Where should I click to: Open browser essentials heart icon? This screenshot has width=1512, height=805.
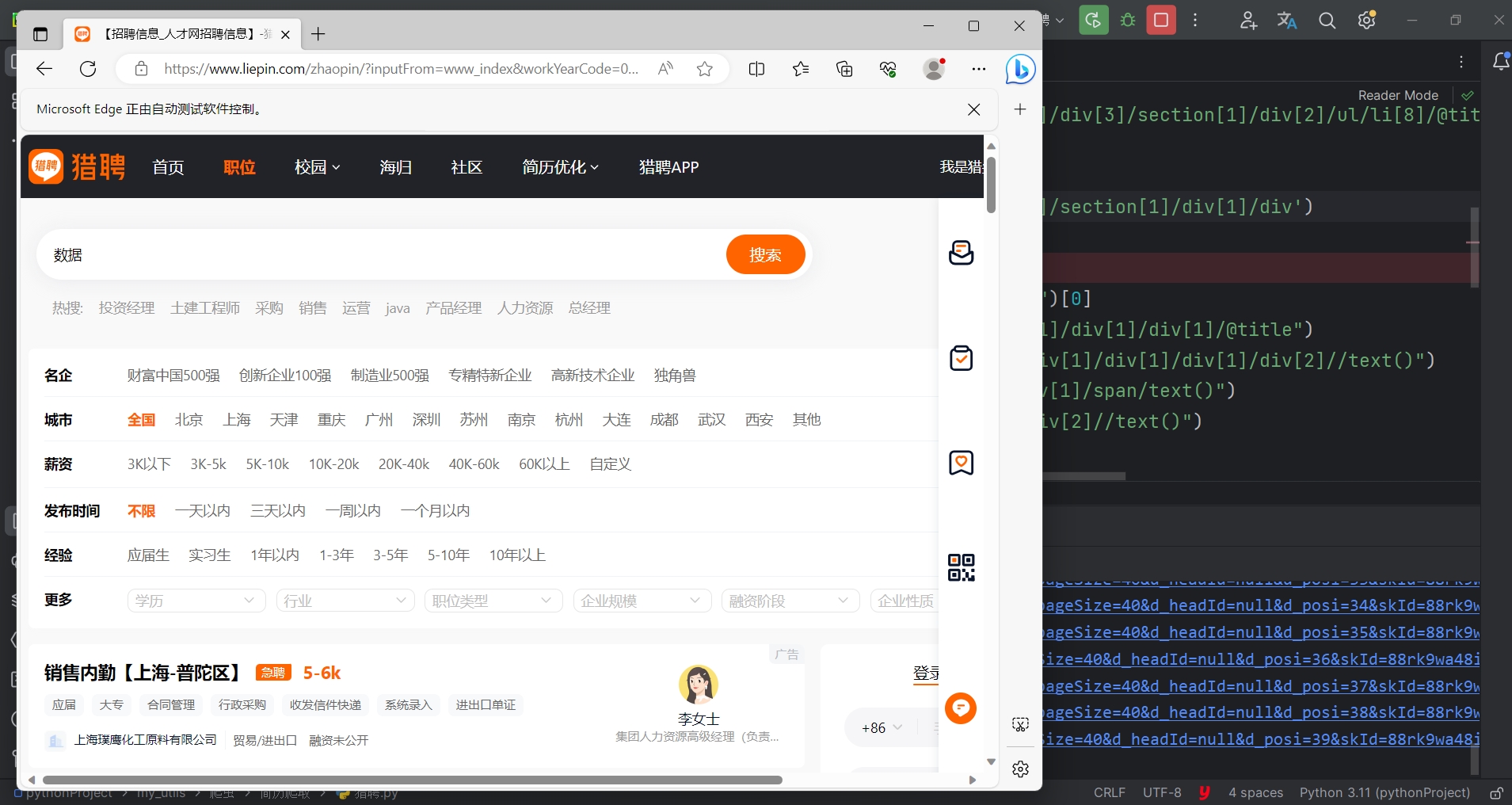click(888, 69)
